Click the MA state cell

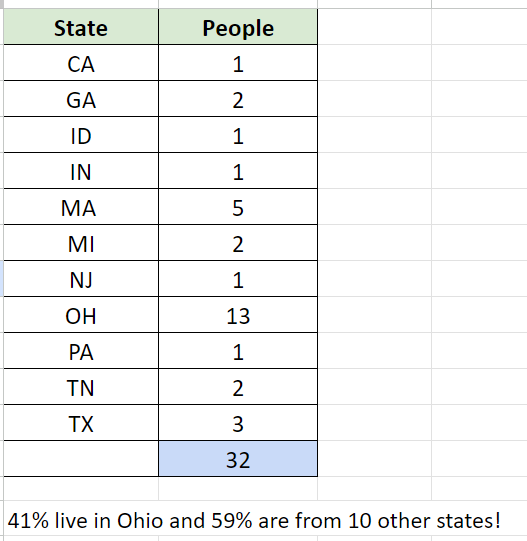coord(81,208)
